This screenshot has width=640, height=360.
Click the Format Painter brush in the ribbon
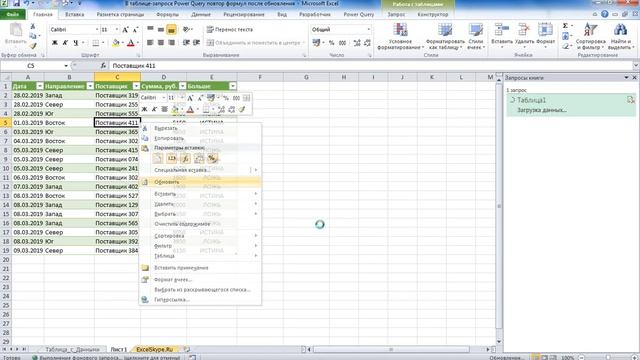point(33,46)
